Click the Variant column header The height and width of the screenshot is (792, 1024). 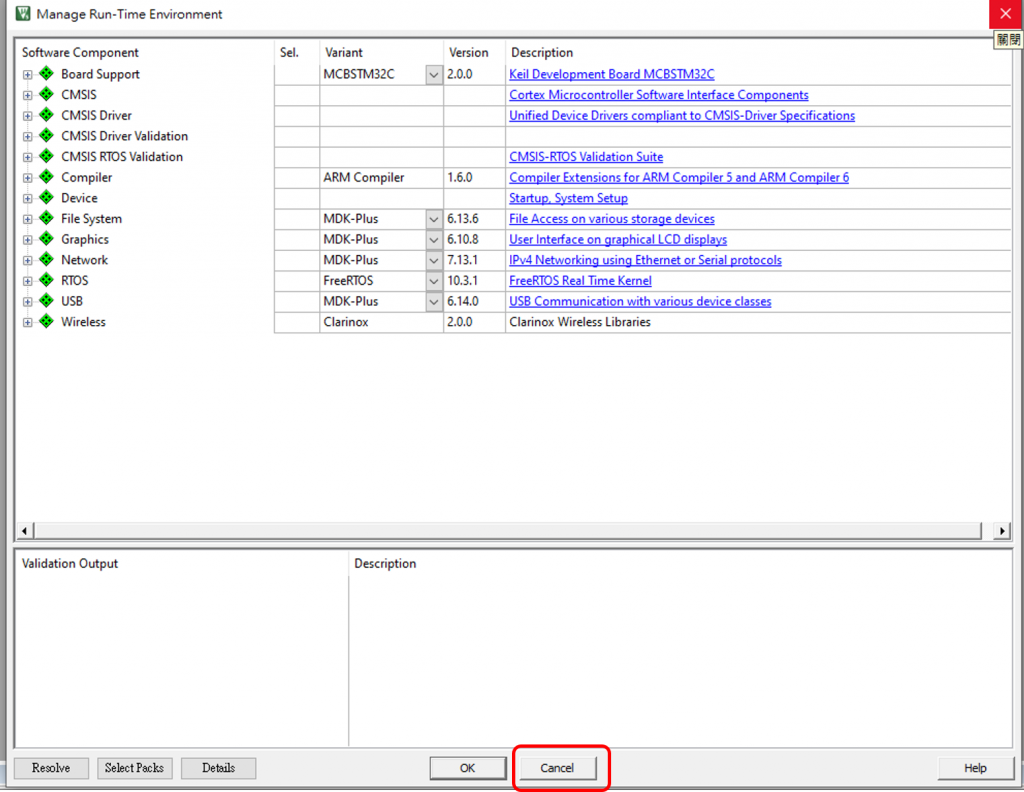(344, 52)
